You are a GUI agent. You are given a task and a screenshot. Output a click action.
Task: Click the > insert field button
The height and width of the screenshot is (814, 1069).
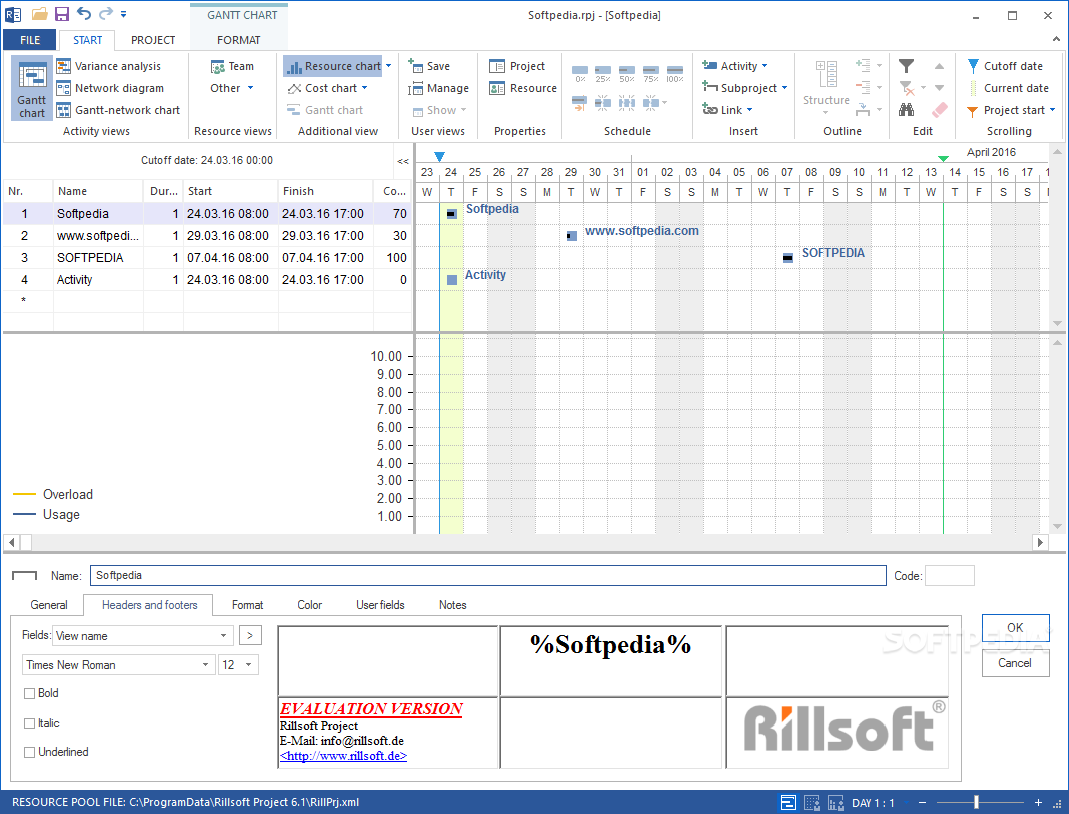click(250, 635)
